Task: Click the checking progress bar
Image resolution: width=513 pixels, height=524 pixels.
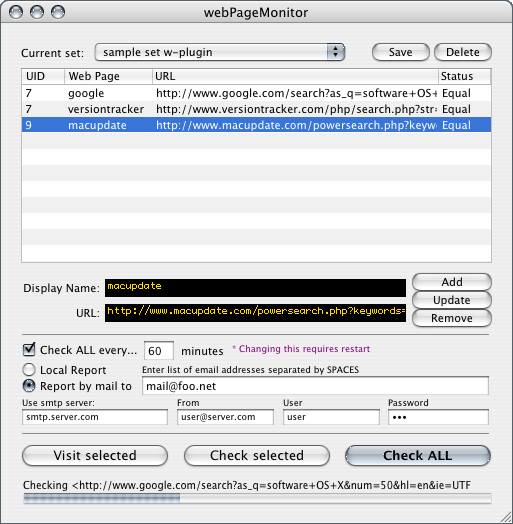Action: pos(257,499)
